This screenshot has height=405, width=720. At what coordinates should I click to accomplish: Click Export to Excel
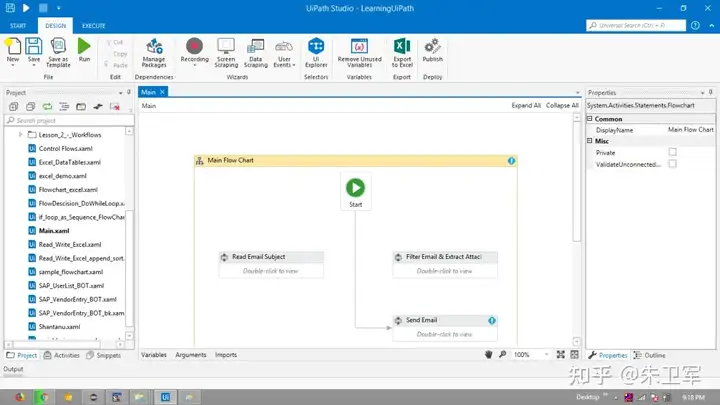[x=402, y=52]
